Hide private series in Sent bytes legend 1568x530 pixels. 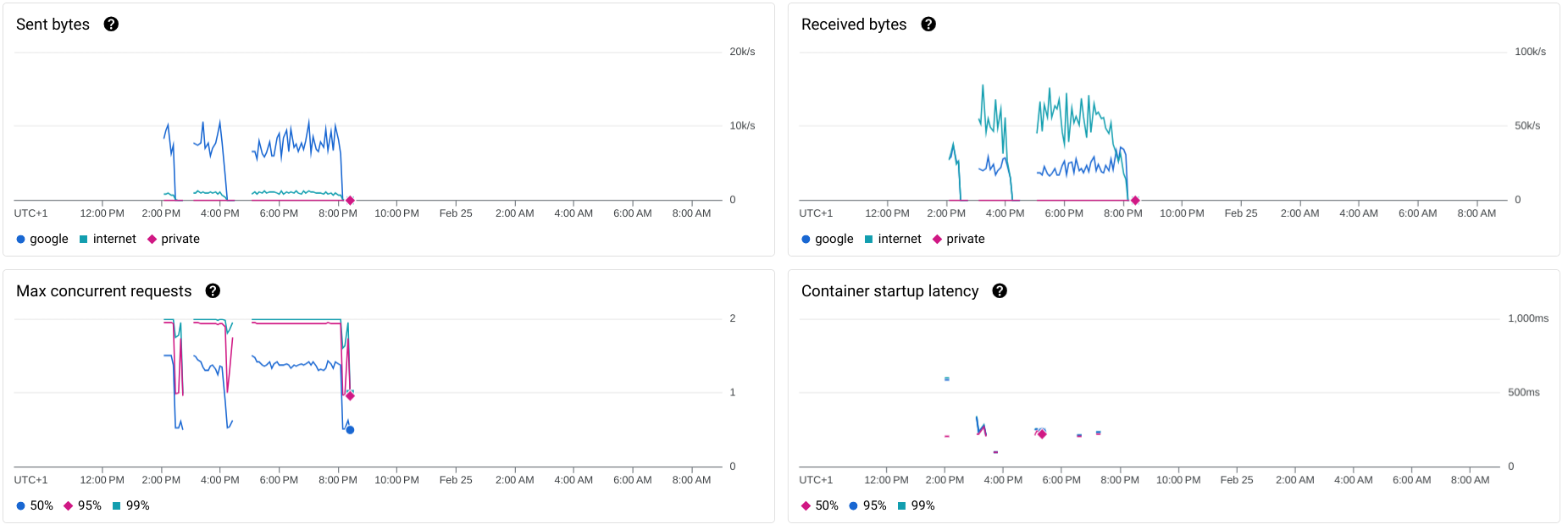tap(174, 240)
